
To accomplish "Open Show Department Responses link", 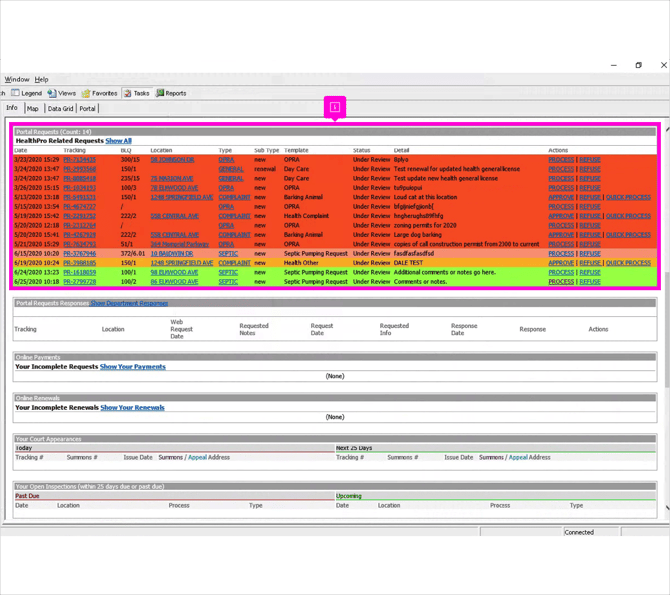I will [129, 303].
